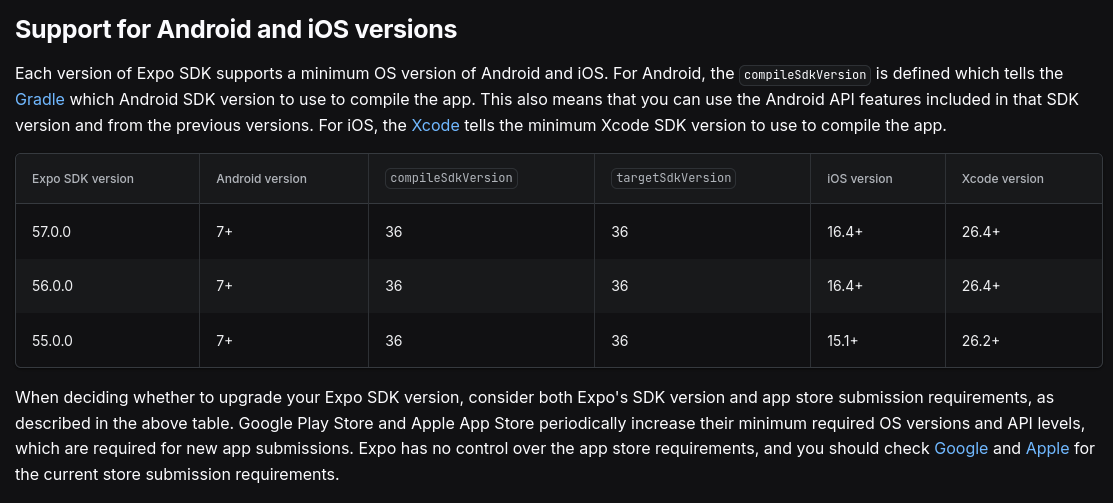Click the targetSdkVersion table header

pyautogui.click(x=673, y=178)
